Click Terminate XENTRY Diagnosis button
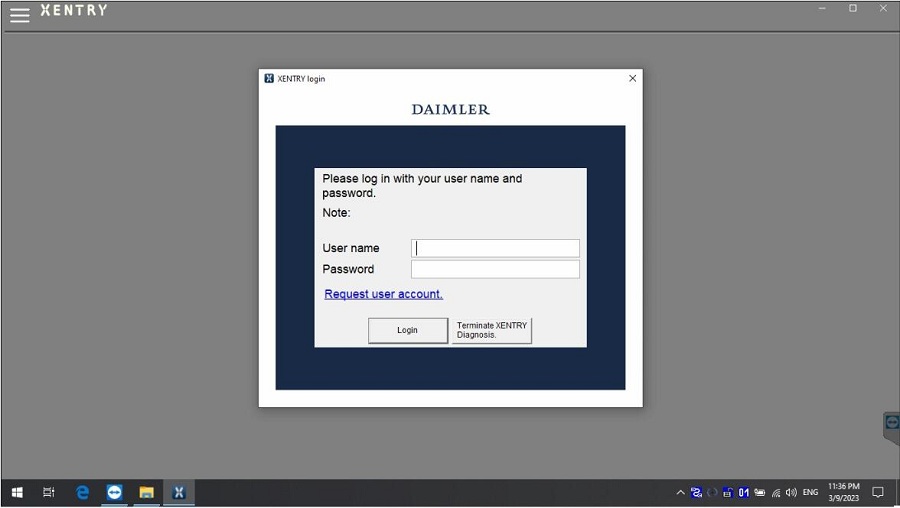This screenshot has width=900, height=508. click(x=491, y=330)
